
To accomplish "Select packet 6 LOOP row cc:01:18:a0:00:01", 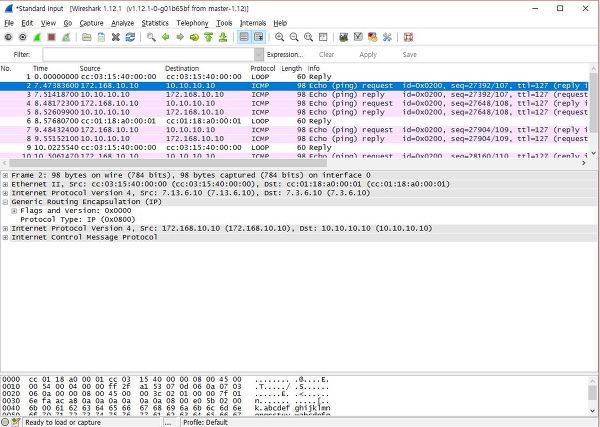I will tap(294, 121).
